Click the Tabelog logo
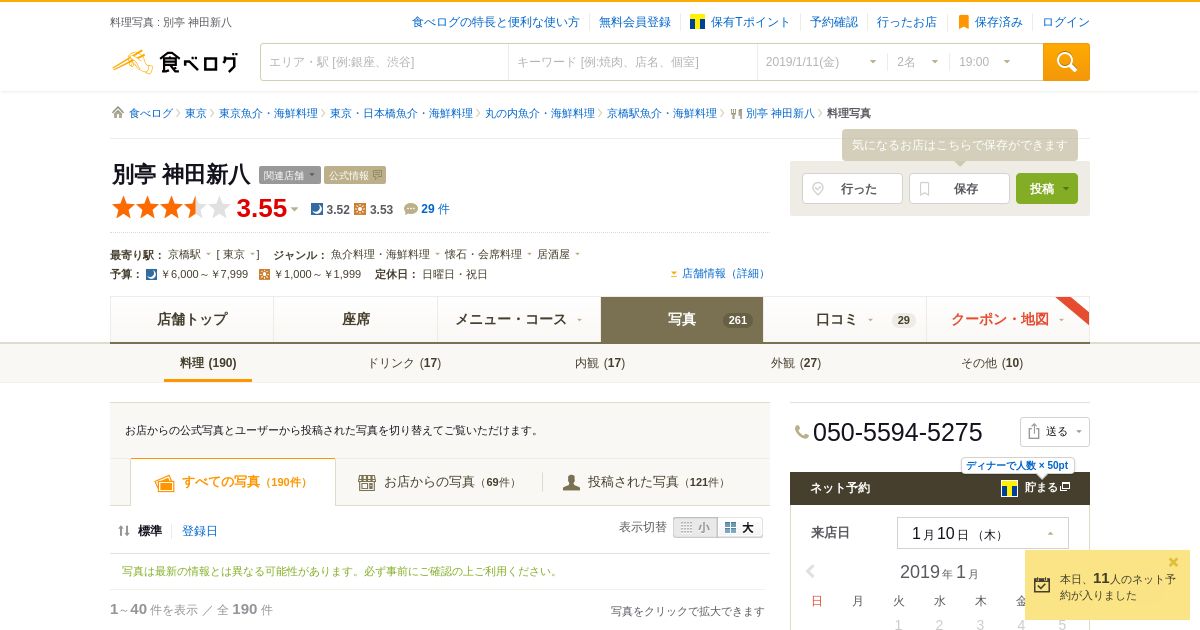The height and width of the screenshot is (630, 1200). click(175, 62)
